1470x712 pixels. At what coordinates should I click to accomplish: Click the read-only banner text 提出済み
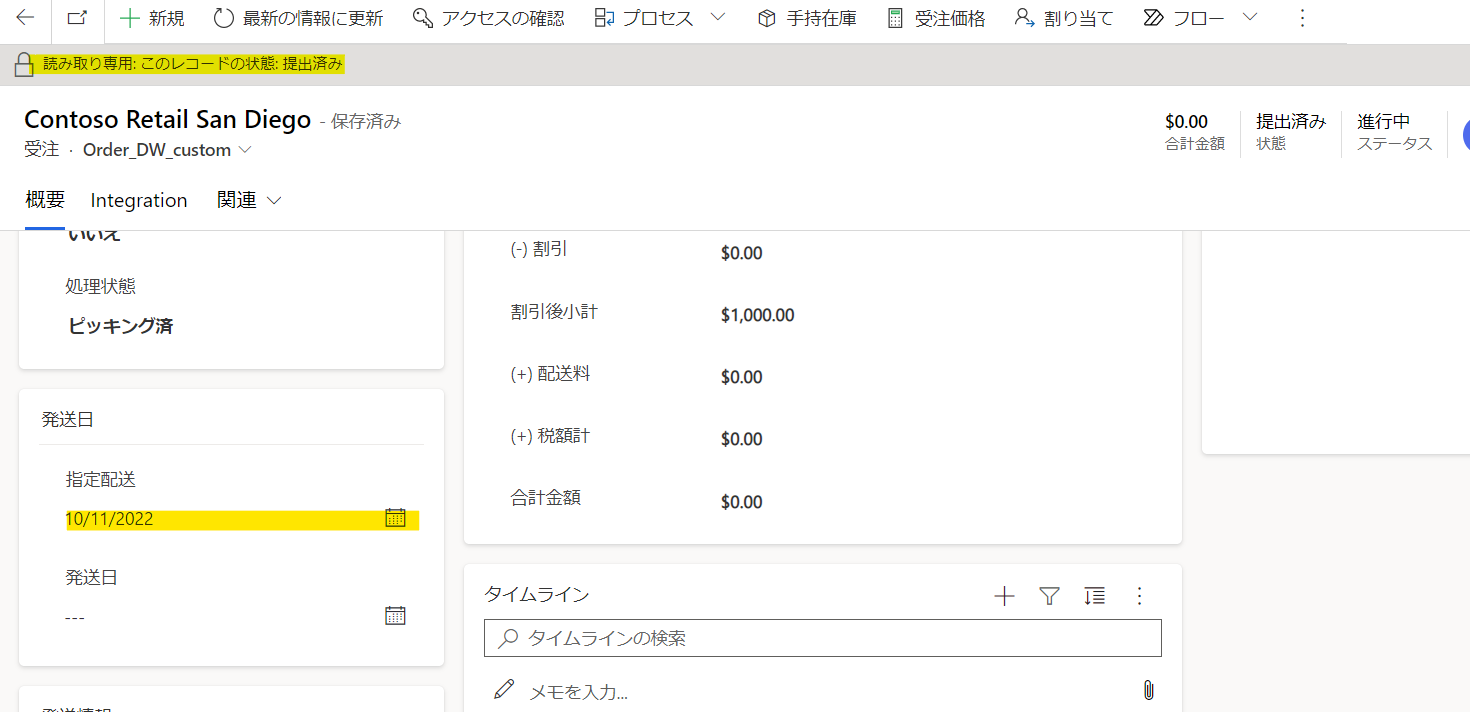coord(313,64)
